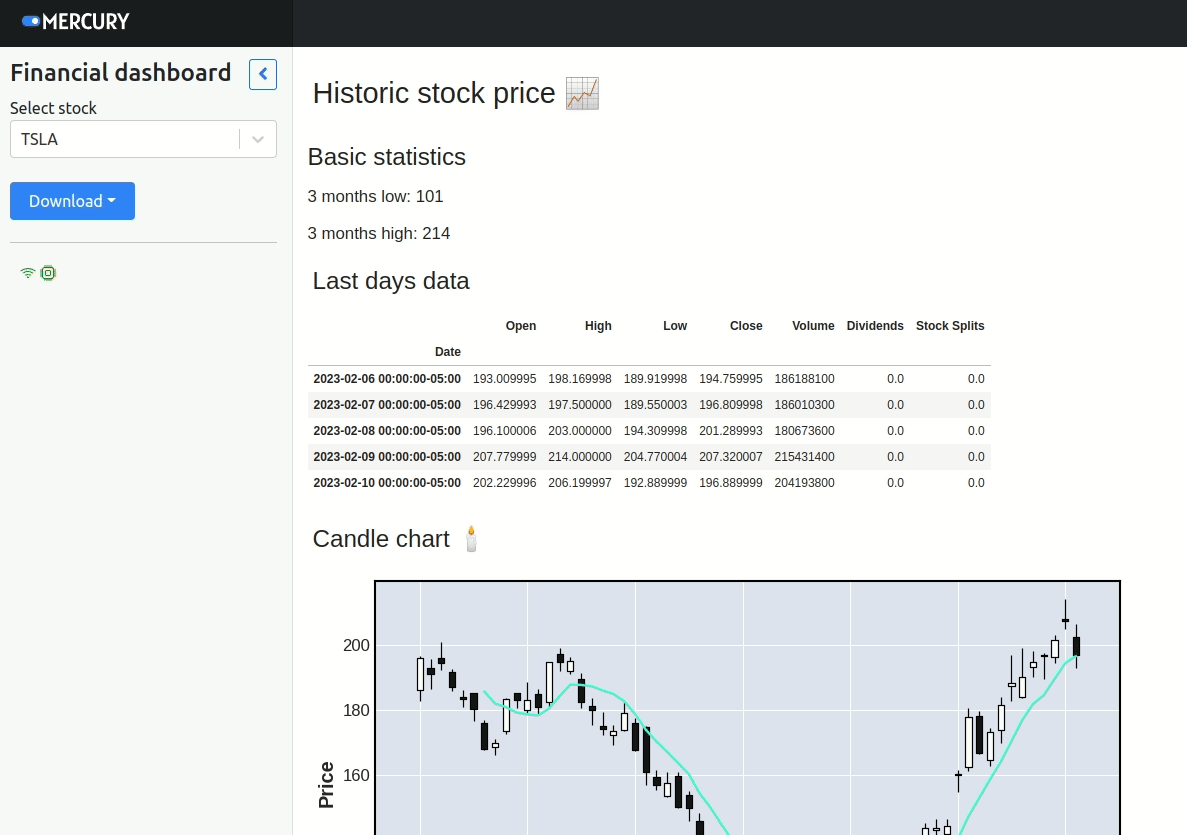Collapse the sidebar with the blue chevron
This screenshot has width=1187, height=835.
[262, 74]
